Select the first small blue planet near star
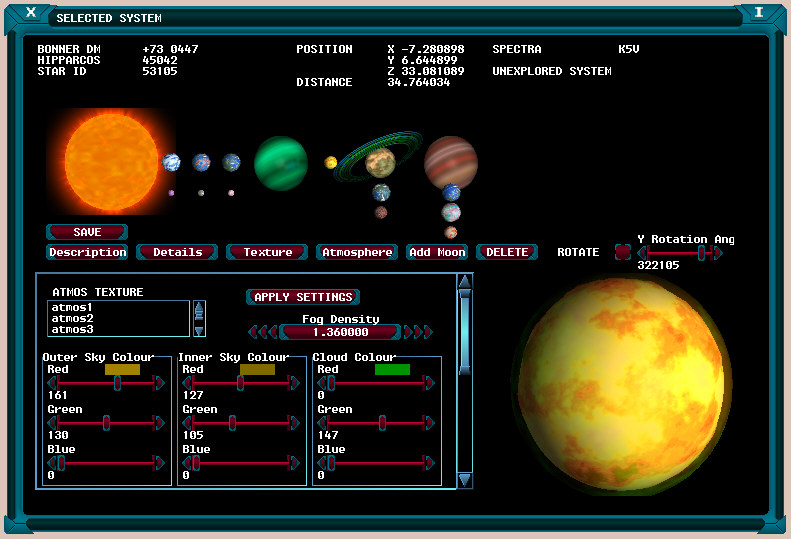This screenshot has height=539, width=791. click(x=171, y=162)
